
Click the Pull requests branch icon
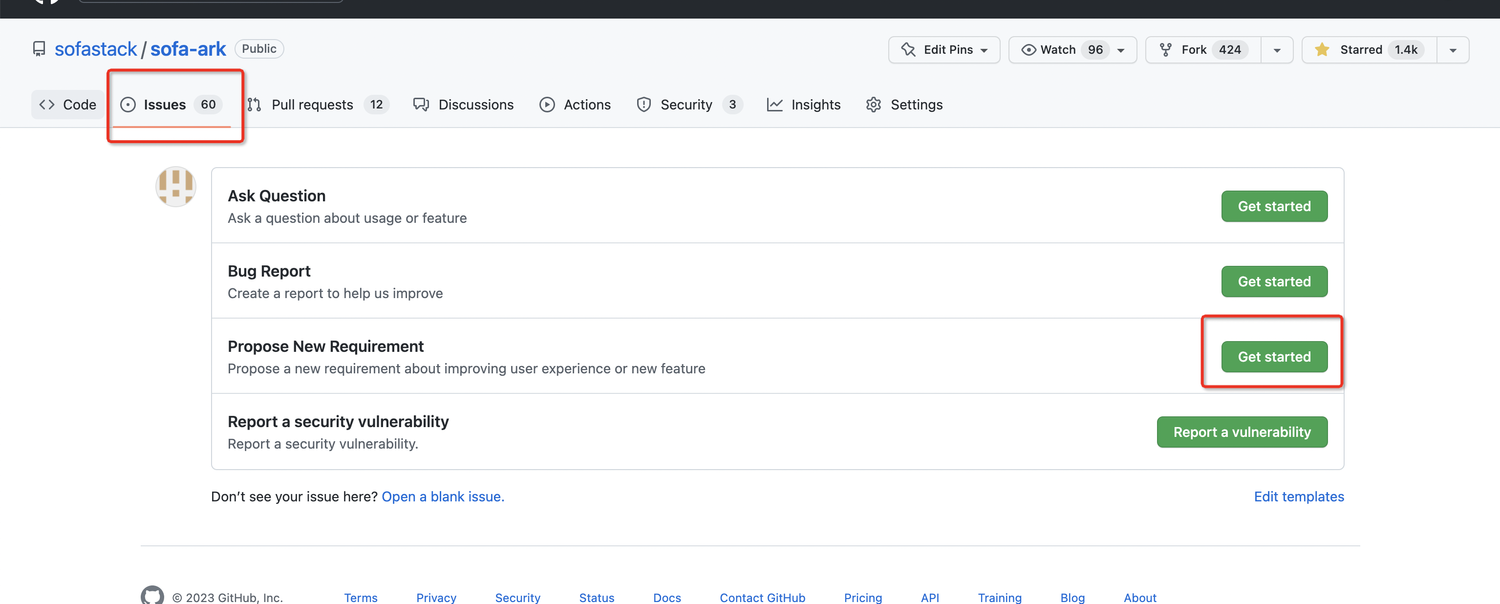click(254, 104)
